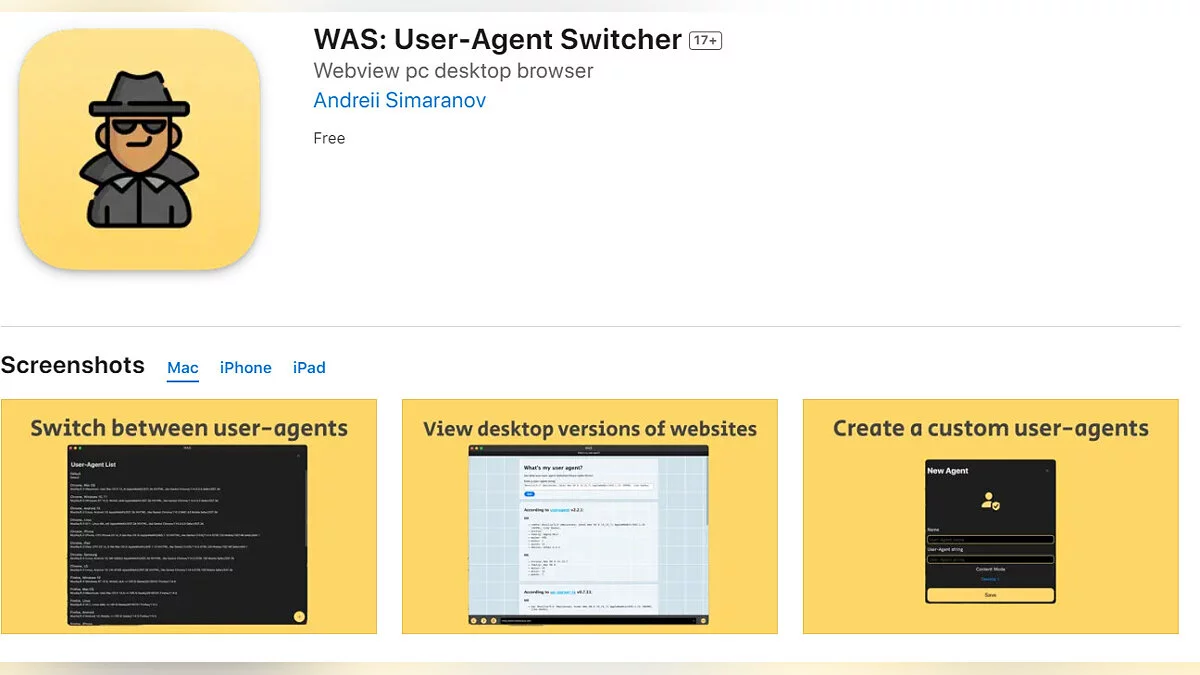Image resolution: width=1200 pixels, height=675 pixels.
Task: Click the back arrow icon in browser screenshot toolbar
Action: coord(474,621)
